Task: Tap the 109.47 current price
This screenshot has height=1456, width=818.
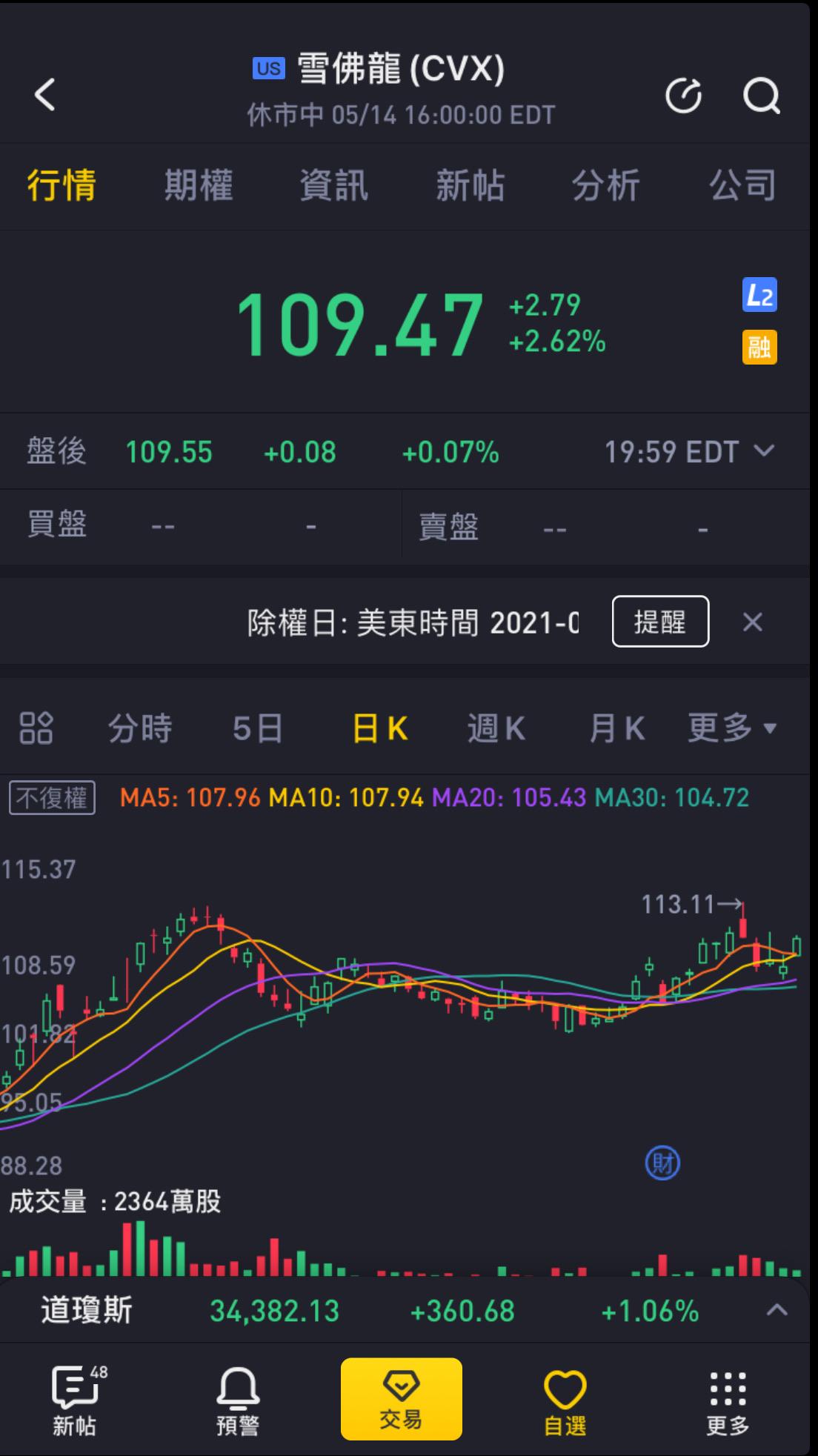Action: click(x=360, y=325)
